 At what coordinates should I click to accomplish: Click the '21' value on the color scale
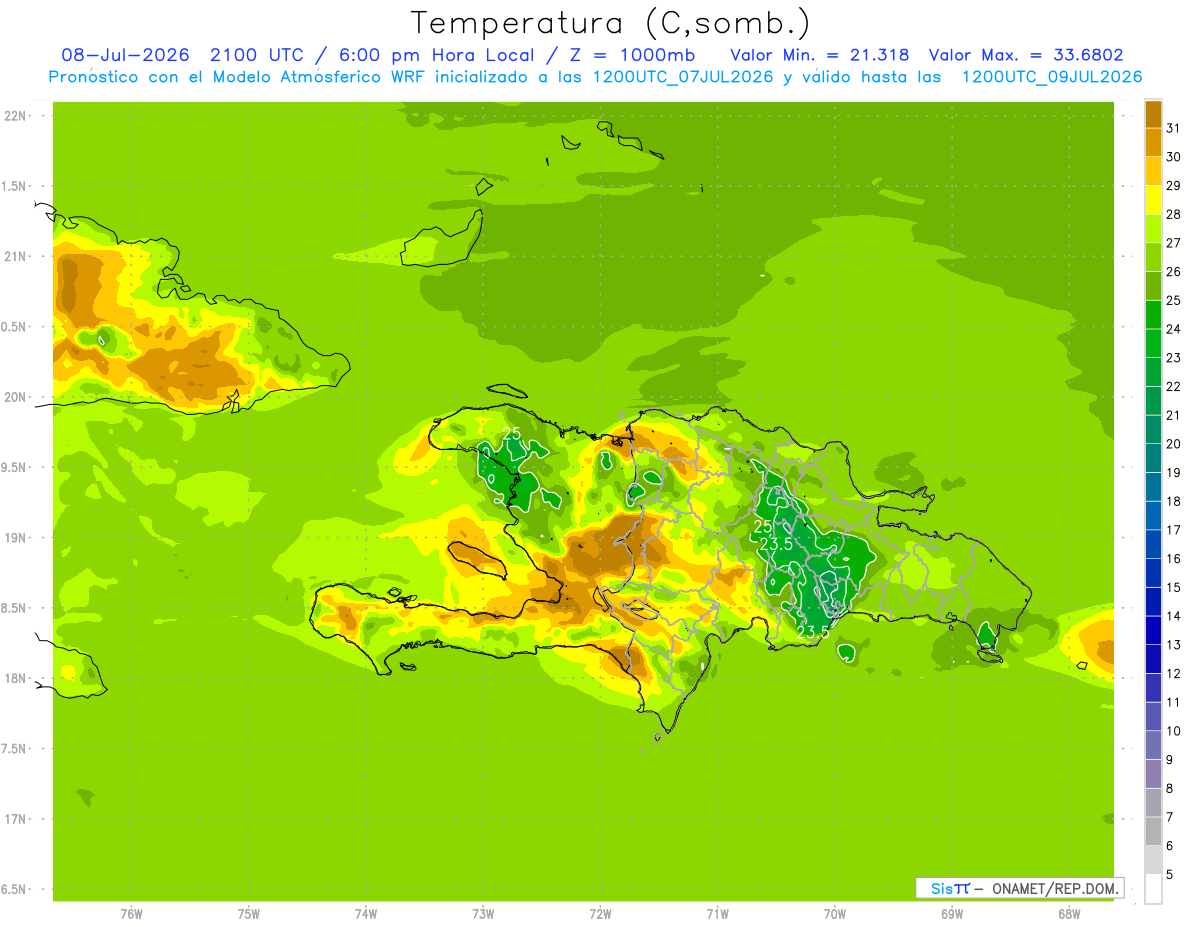point(1174,415)
